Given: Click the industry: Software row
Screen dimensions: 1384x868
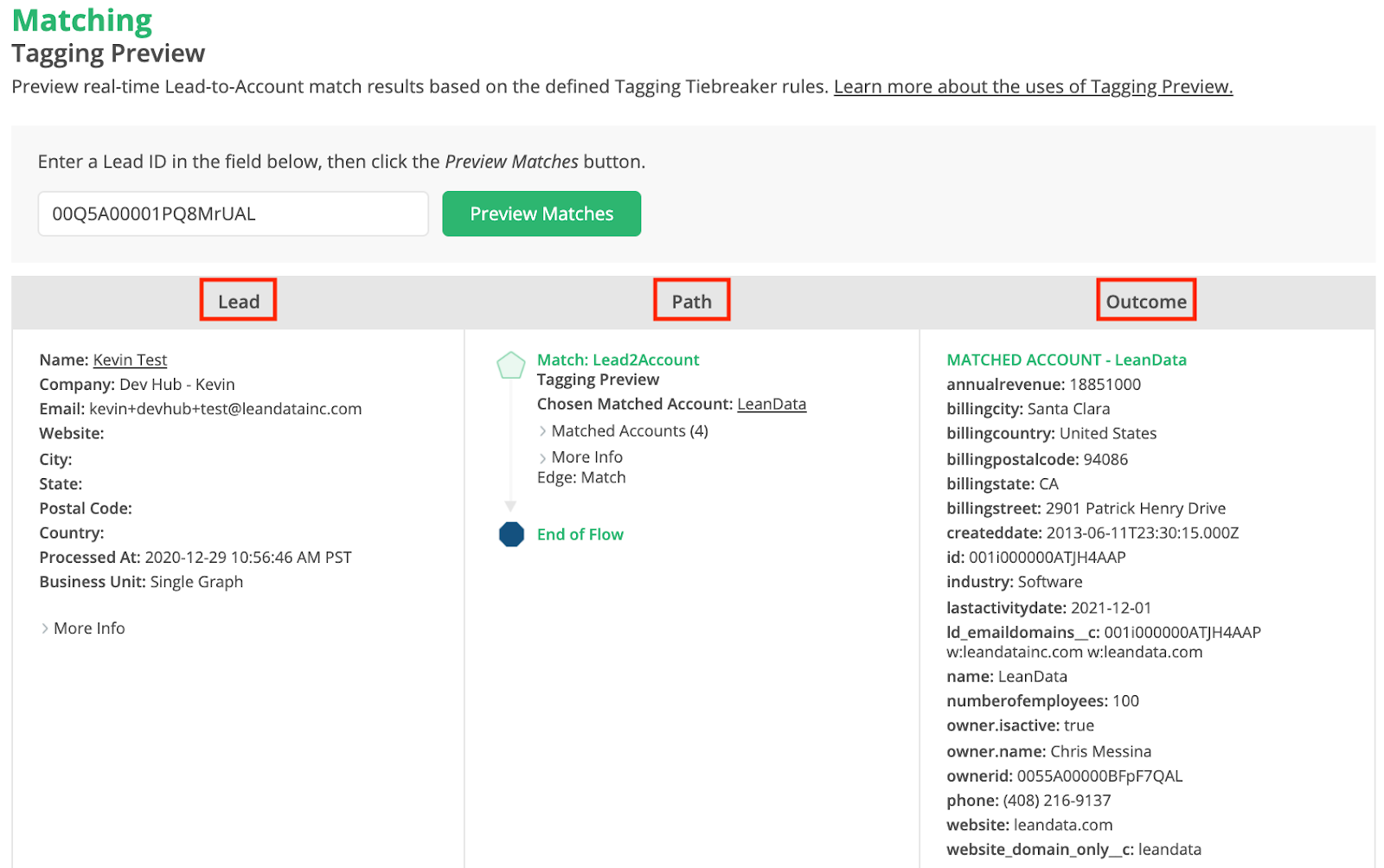Looking at the screenshot, I should 1015,582.
